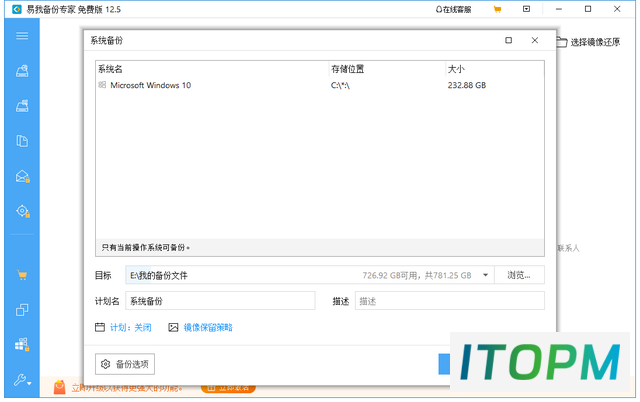Click the orange 立即升级 button at bottom
This screenshot has width=640, height=402.
(228, 388)
